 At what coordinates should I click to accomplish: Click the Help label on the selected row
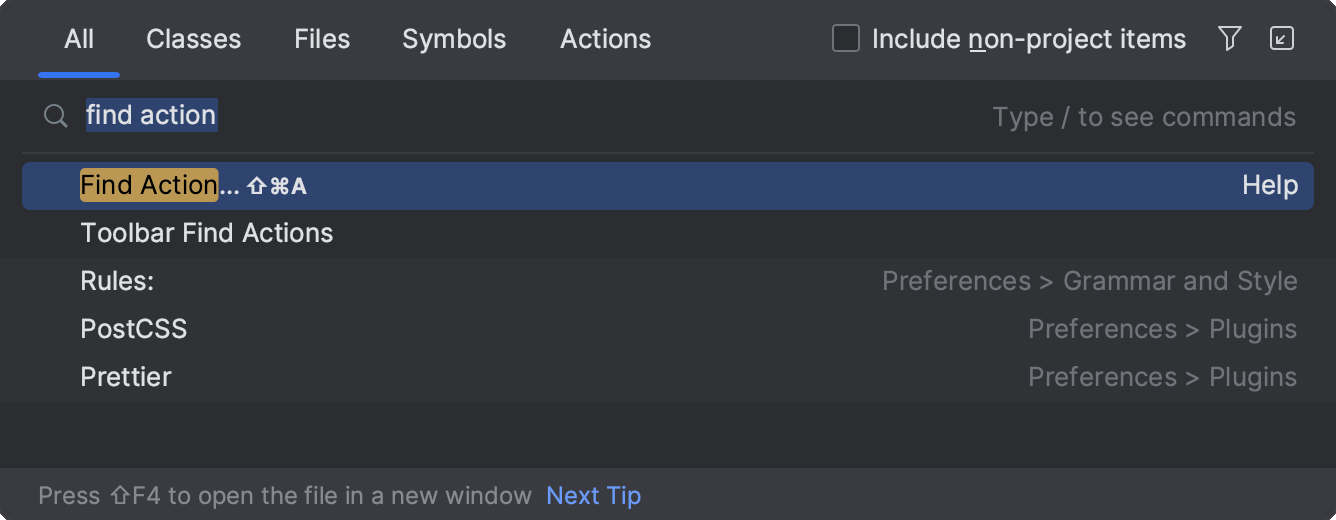[x=1270, y=185]
